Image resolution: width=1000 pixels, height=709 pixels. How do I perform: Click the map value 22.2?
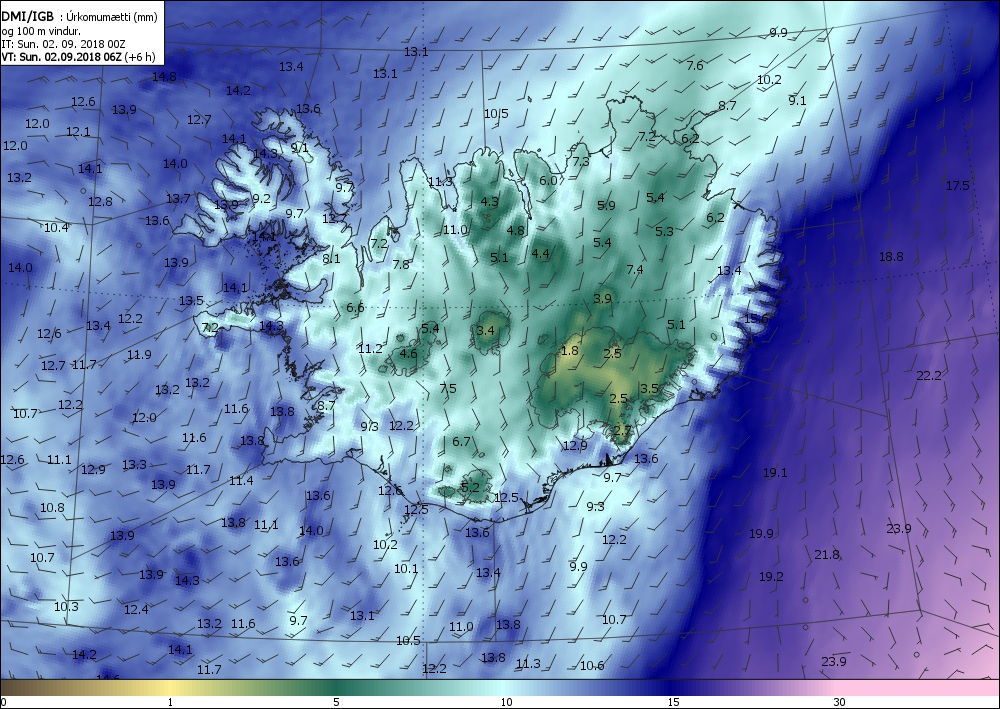(x=929, y=376)
